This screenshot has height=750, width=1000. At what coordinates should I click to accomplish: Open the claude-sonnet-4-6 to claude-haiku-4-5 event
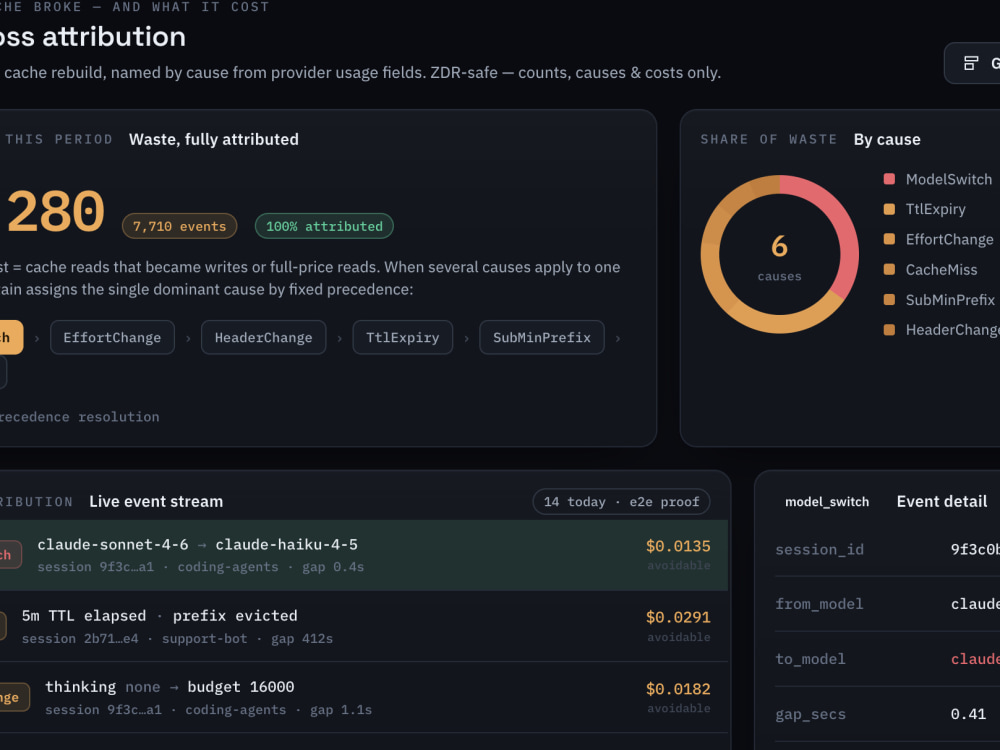click(364, 555)
